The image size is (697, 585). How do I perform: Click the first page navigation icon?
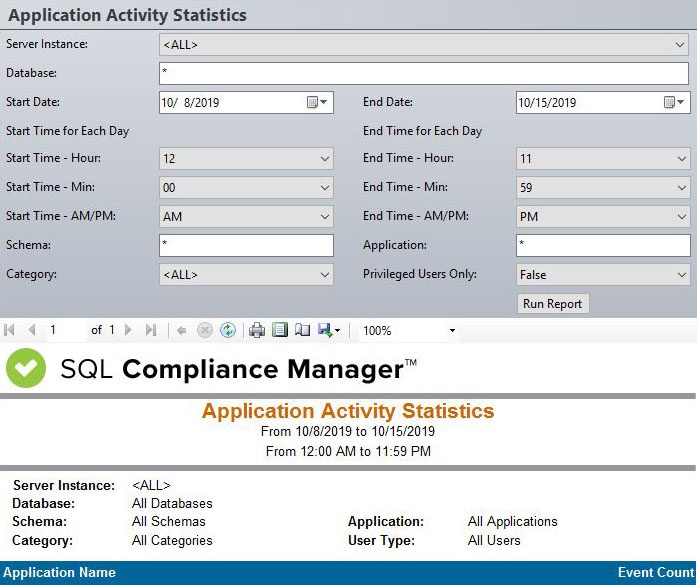coord(10,330)
